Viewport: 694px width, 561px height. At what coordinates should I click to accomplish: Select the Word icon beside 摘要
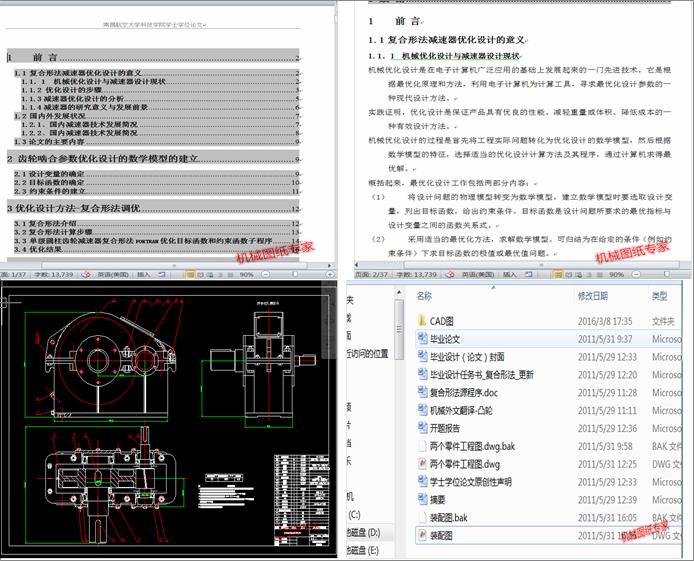423,500
